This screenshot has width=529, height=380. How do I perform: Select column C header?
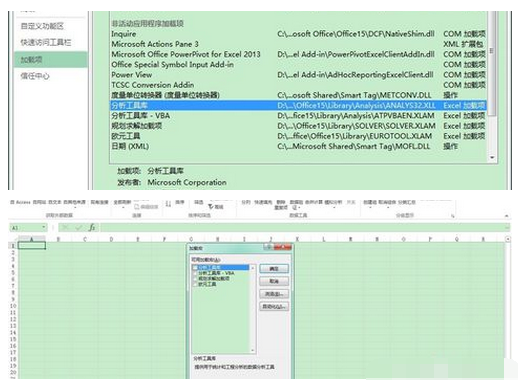tap(85, 239)
